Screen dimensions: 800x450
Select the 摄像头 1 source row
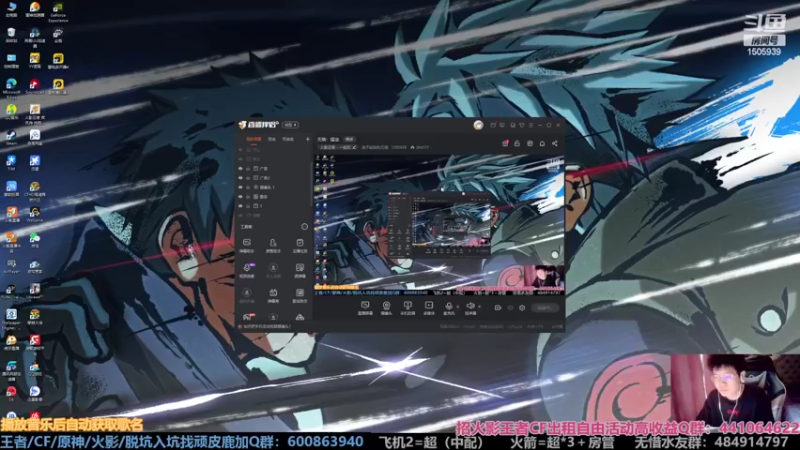pyautogui.click(x=274, y=187)
